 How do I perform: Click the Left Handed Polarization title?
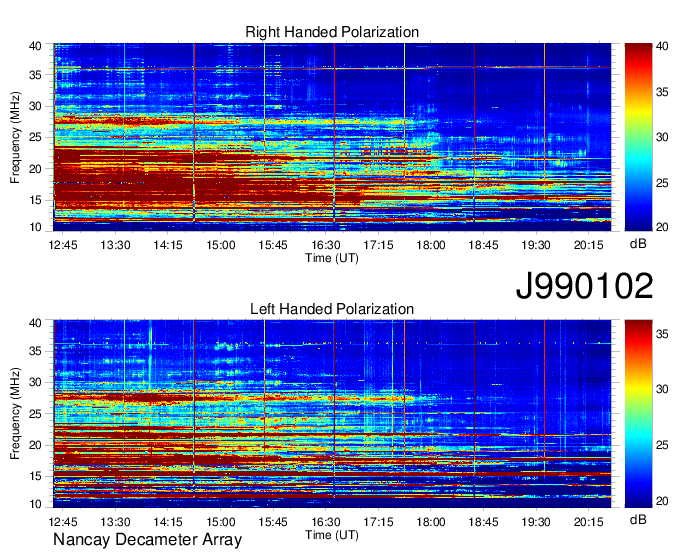pyautogui.click(x=332, y=309)
